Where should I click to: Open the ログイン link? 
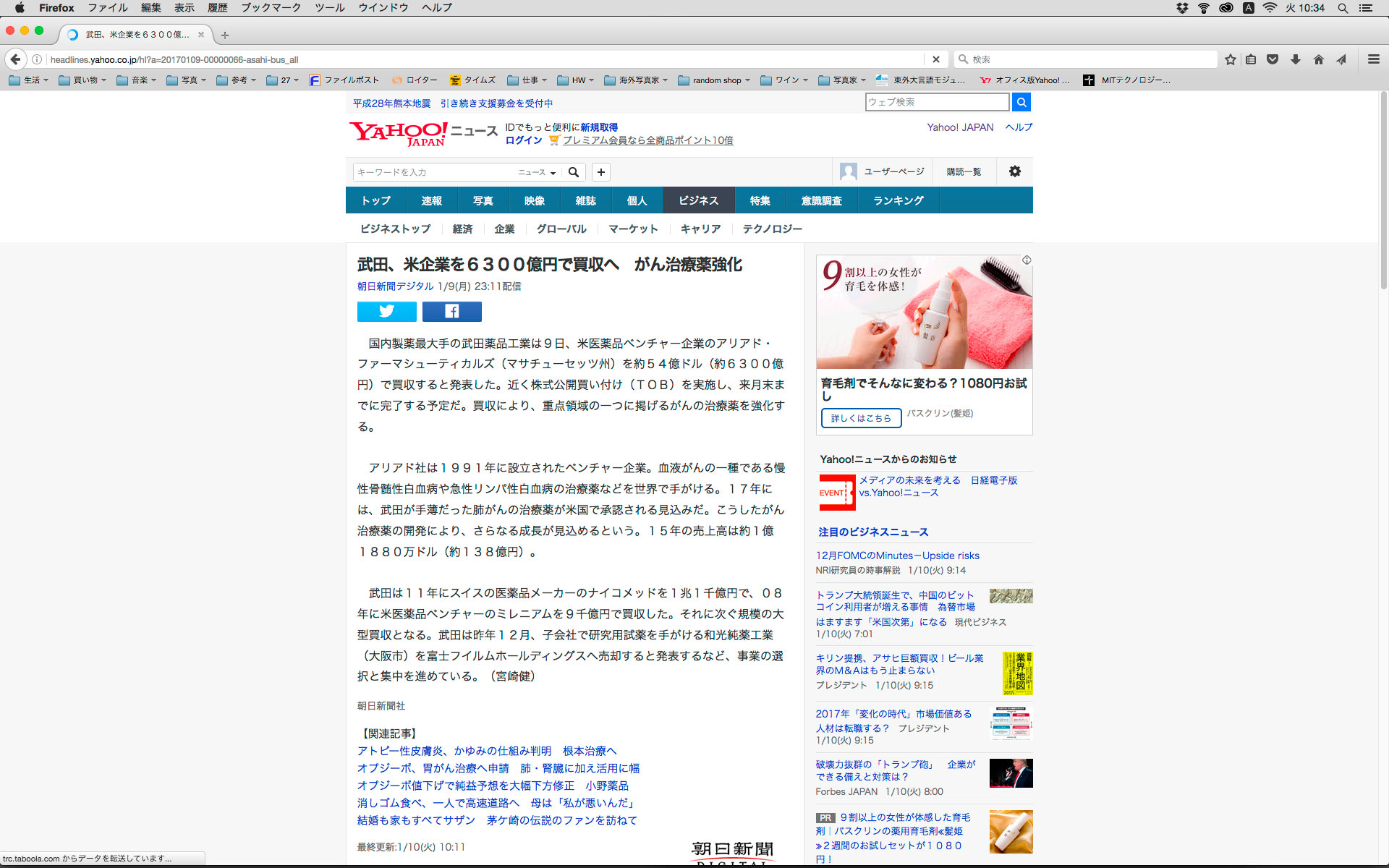[x=523, y=140]
